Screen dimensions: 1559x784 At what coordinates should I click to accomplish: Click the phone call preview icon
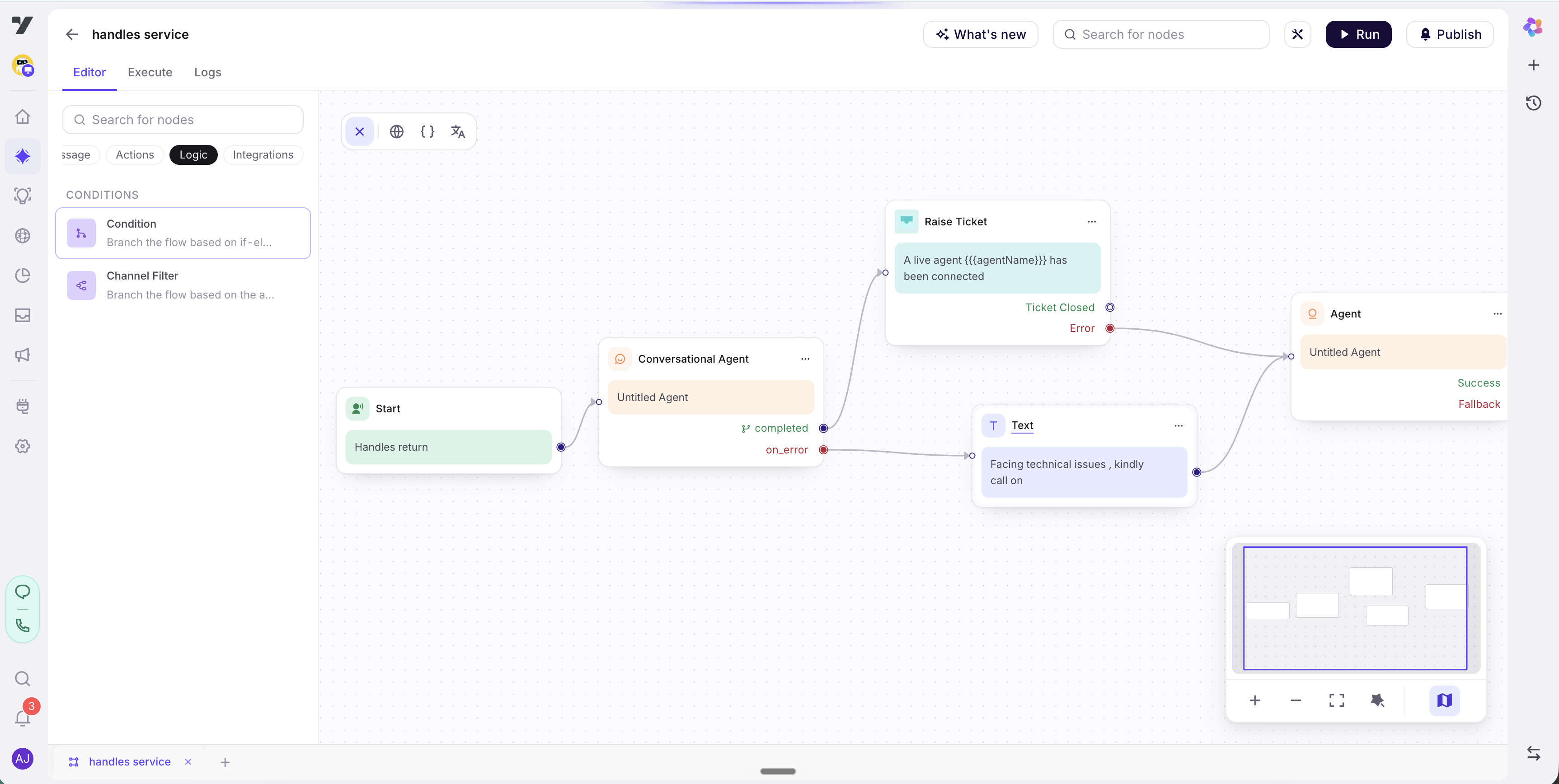23,625
